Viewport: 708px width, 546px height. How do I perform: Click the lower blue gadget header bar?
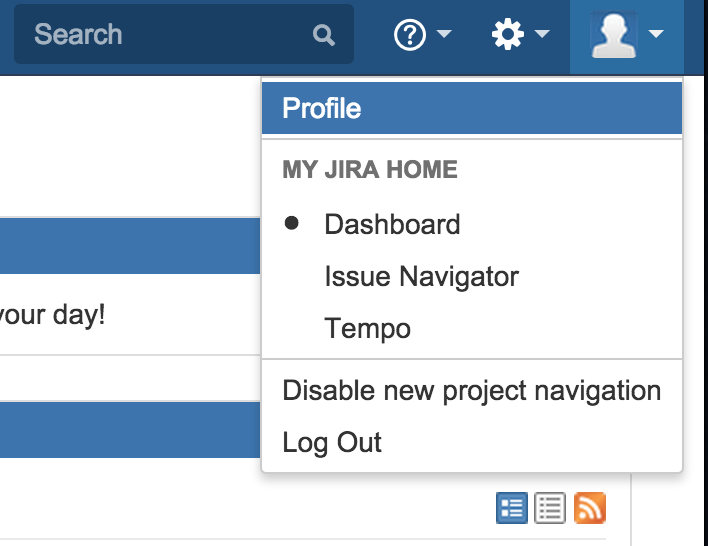tap(130, 430)
